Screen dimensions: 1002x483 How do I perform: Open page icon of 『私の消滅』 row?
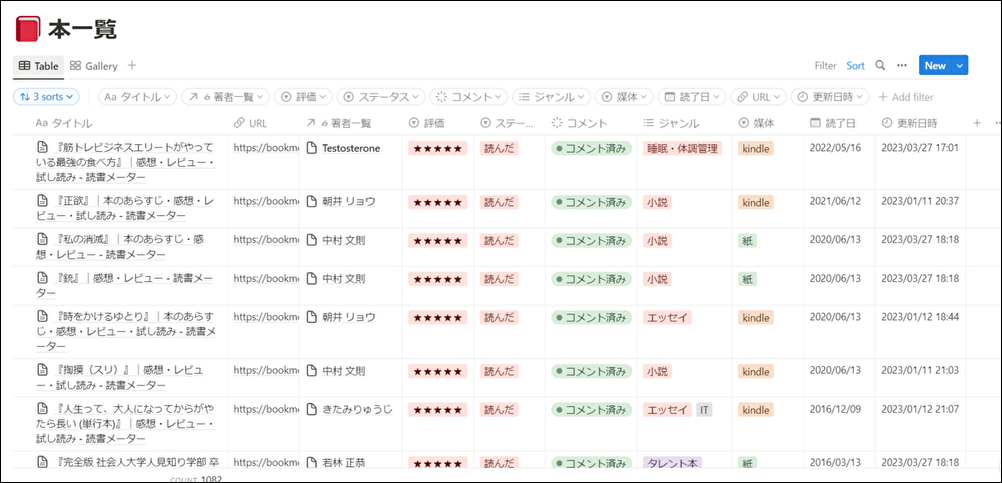[42, 240]
